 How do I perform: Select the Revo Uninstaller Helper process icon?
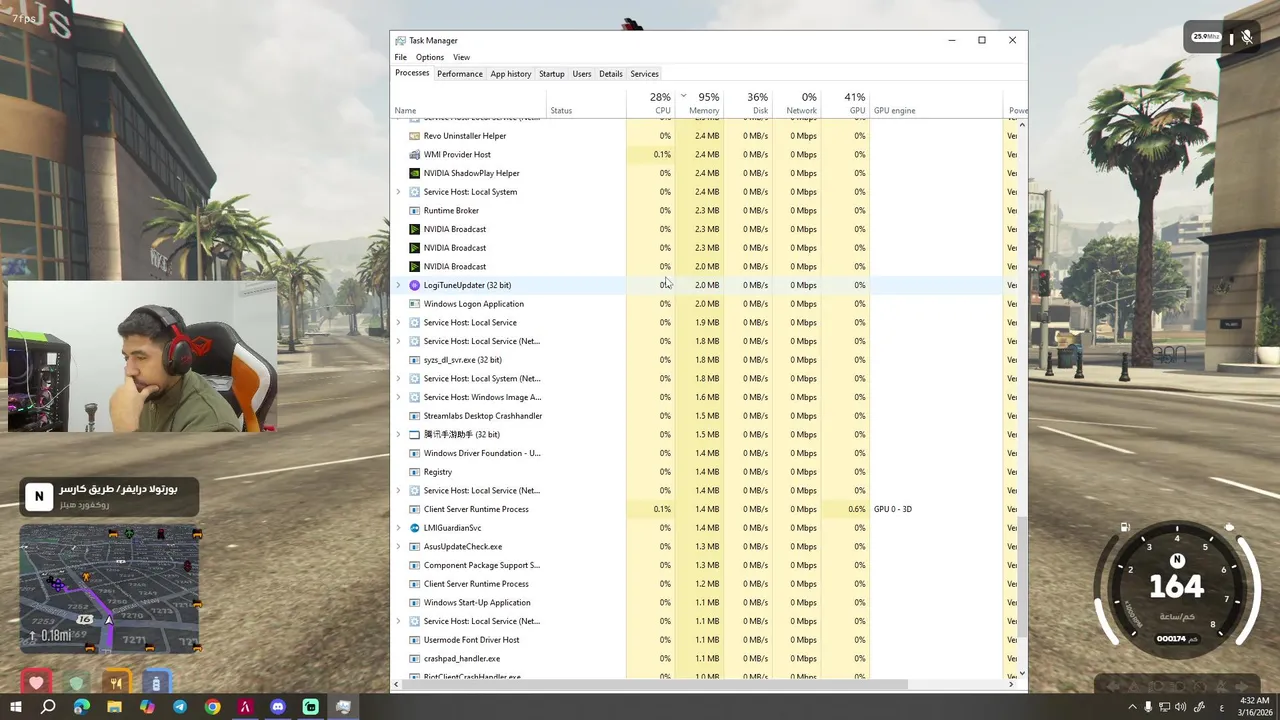point(415,136)
